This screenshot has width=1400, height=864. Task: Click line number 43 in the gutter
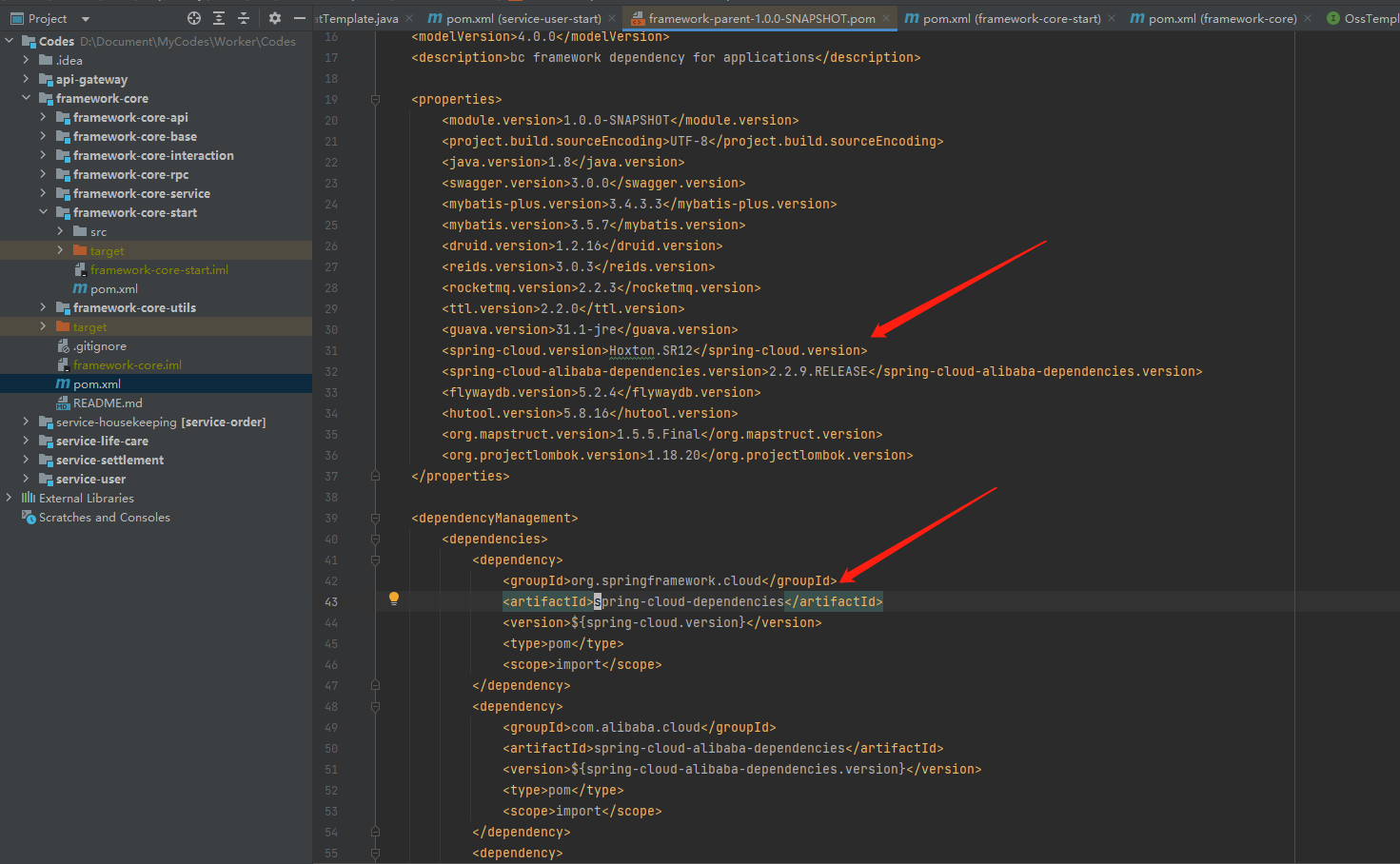click(x=331, y=601)
